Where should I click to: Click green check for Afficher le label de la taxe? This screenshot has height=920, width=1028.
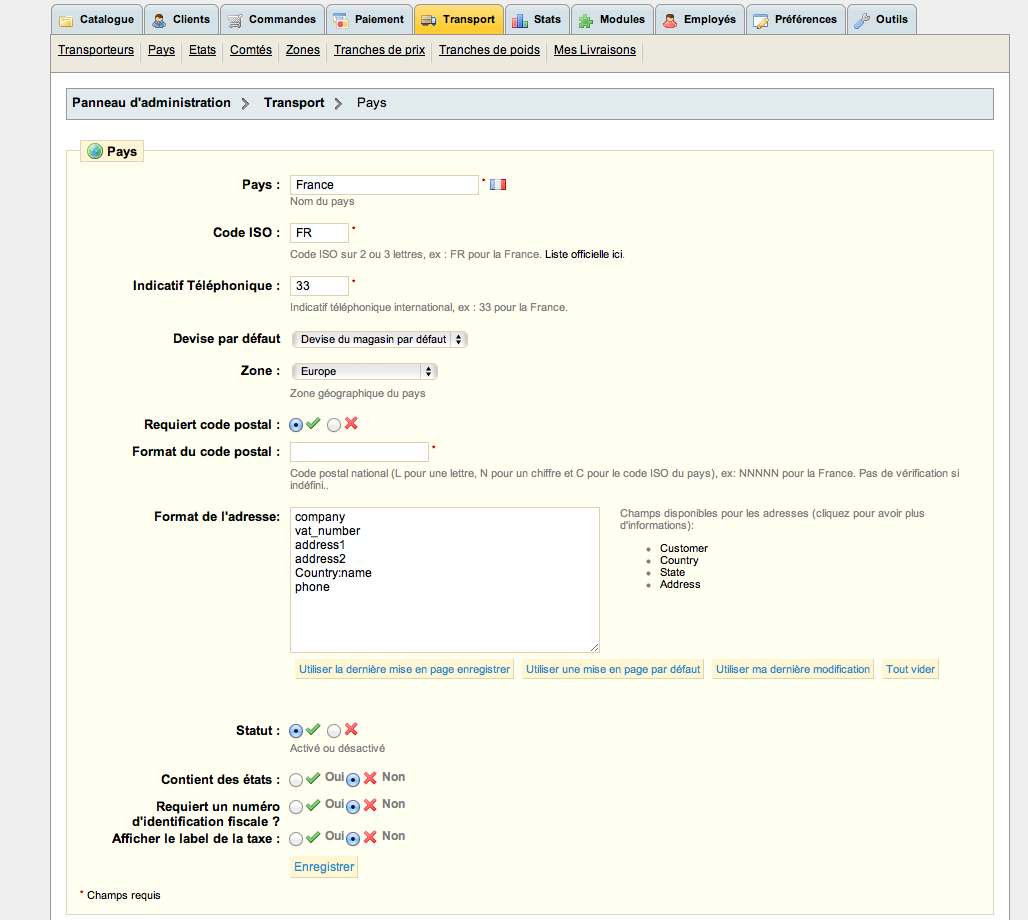(x=313, y=837)
